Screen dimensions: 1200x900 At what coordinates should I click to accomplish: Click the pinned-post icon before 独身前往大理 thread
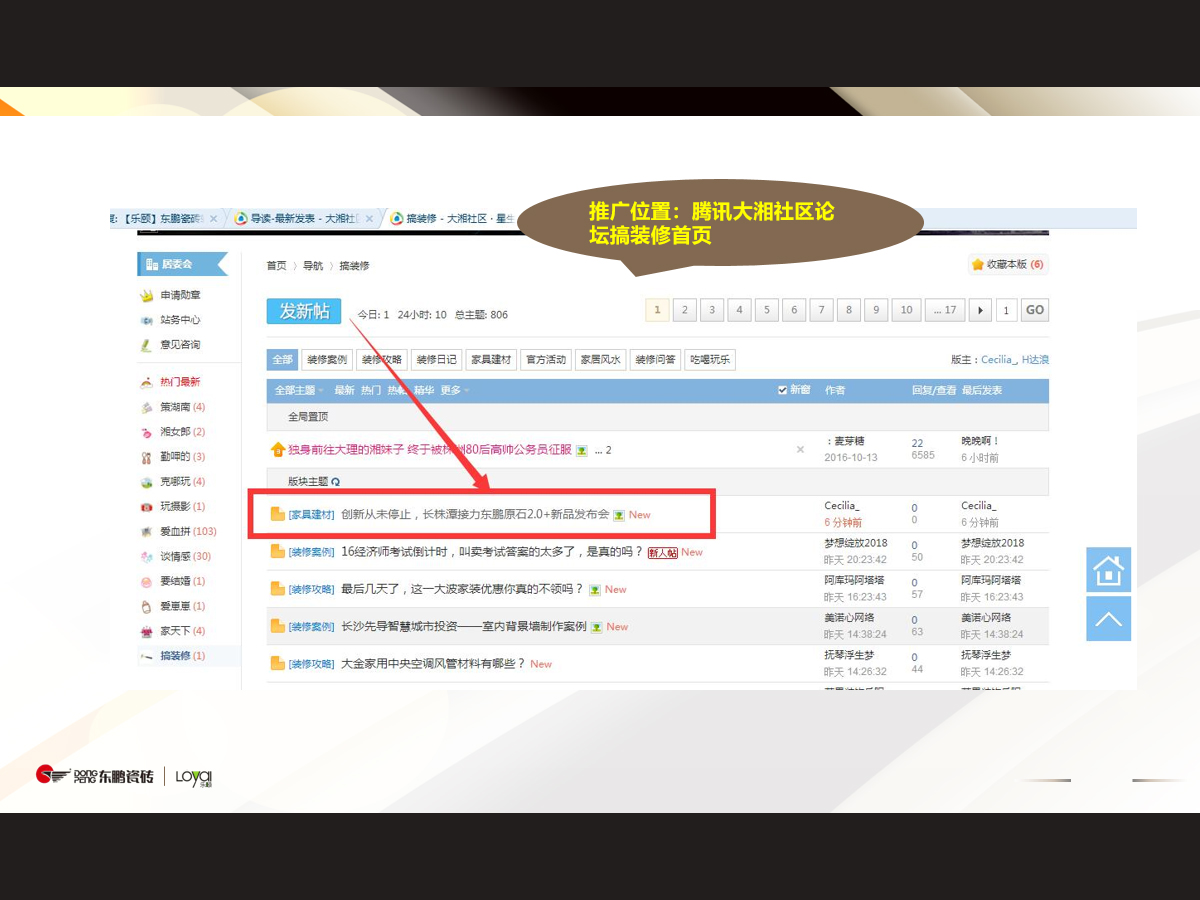(278, 450)
